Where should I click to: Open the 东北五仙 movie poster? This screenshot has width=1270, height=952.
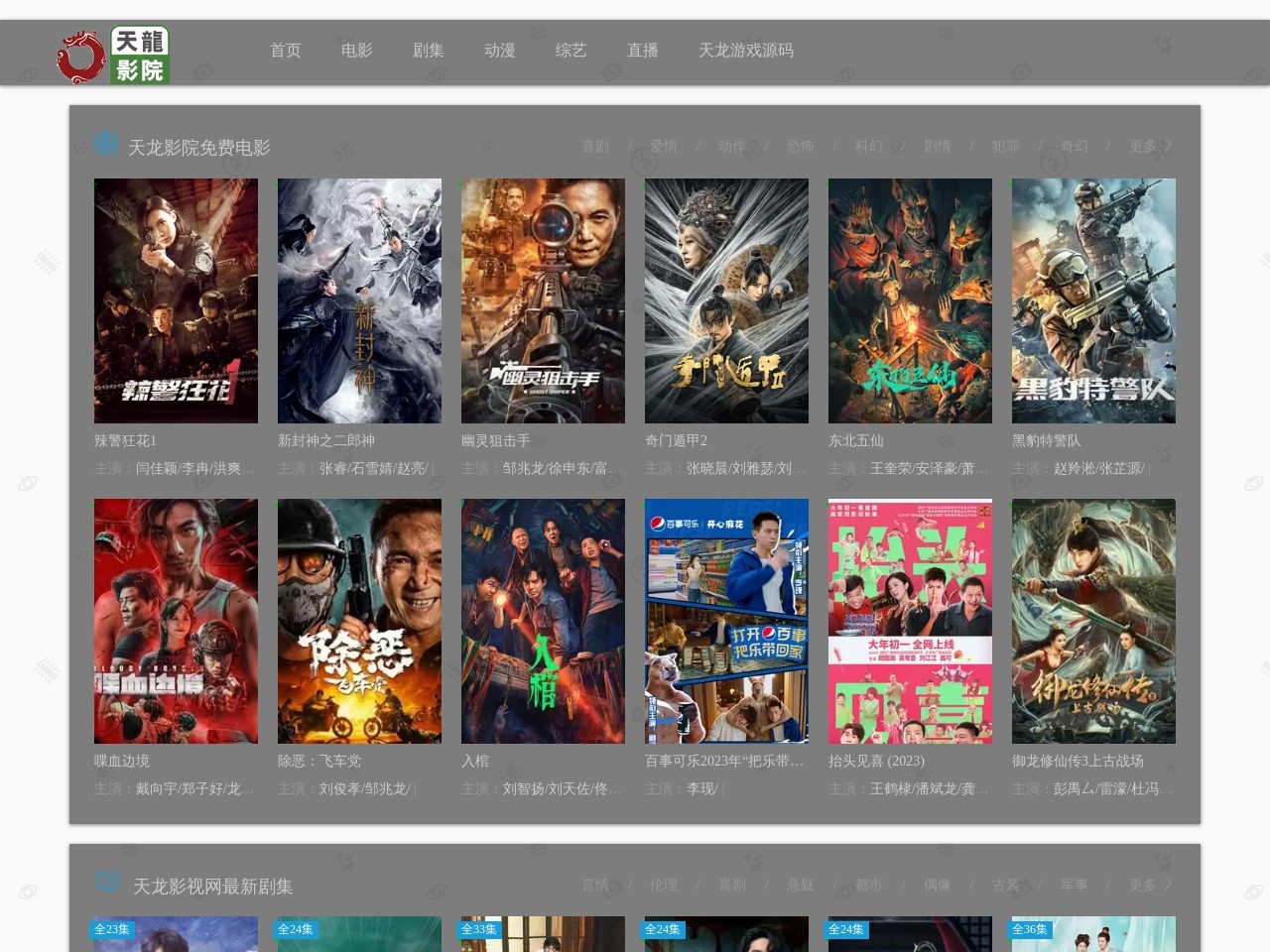[x=910, y=300]
